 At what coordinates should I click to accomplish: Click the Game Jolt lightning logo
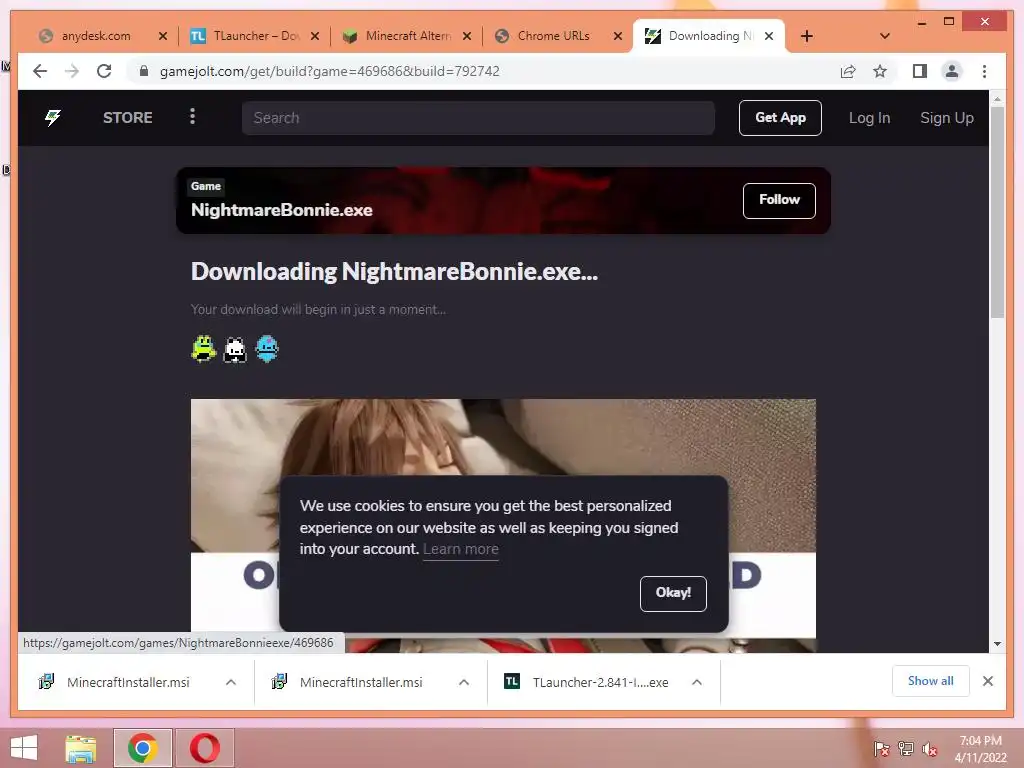pos(52,118)
